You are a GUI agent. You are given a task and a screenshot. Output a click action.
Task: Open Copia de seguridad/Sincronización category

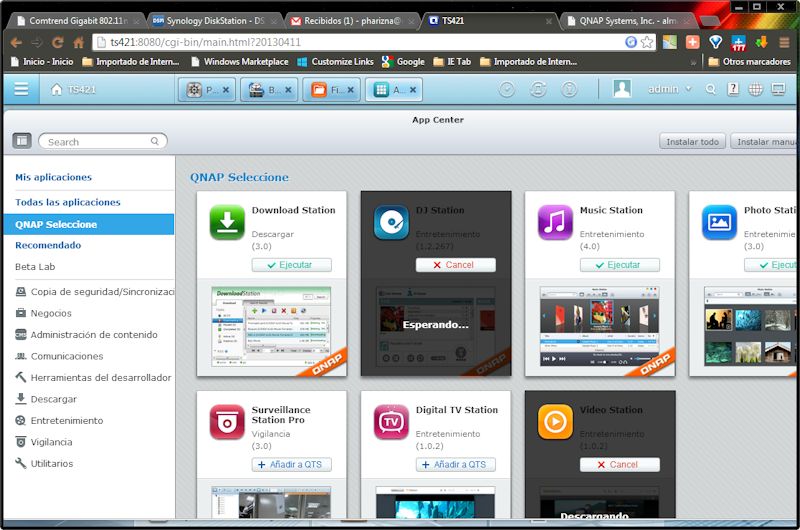pyautogui.click(x=94, y=292)
